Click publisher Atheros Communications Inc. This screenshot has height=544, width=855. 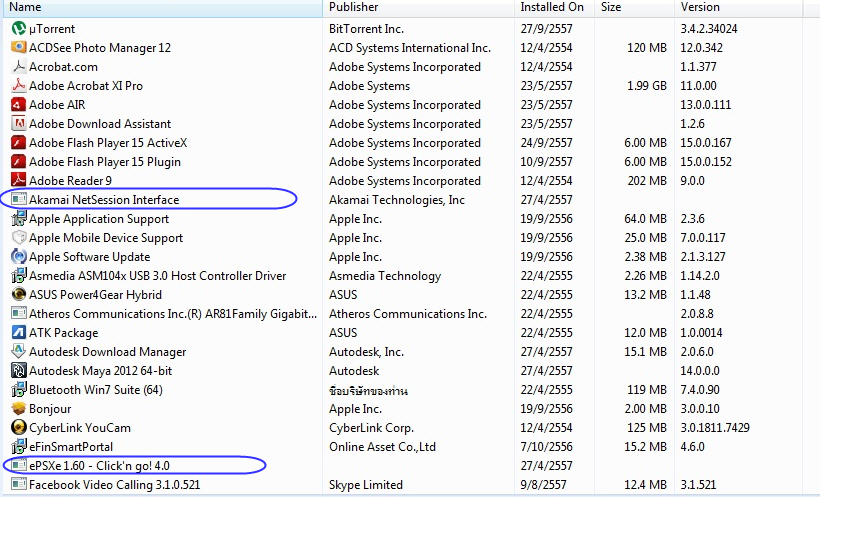pos(407,314)
